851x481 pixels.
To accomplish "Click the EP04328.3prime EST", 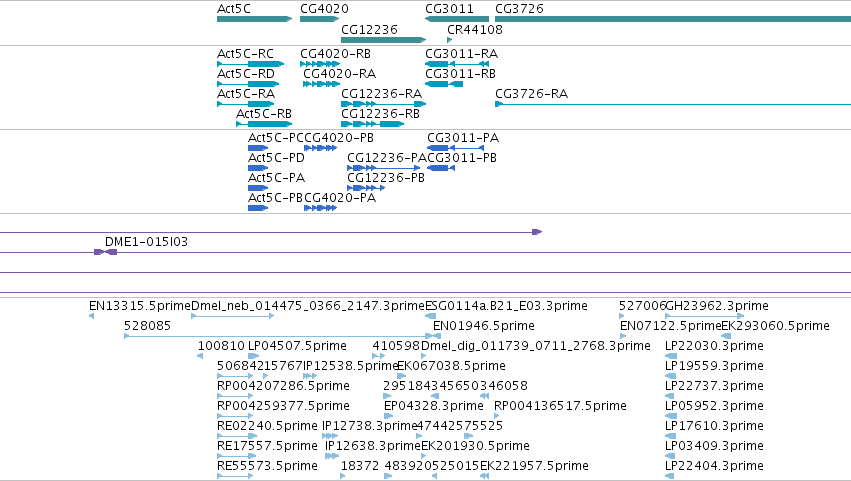I will (x=388, y=416).
